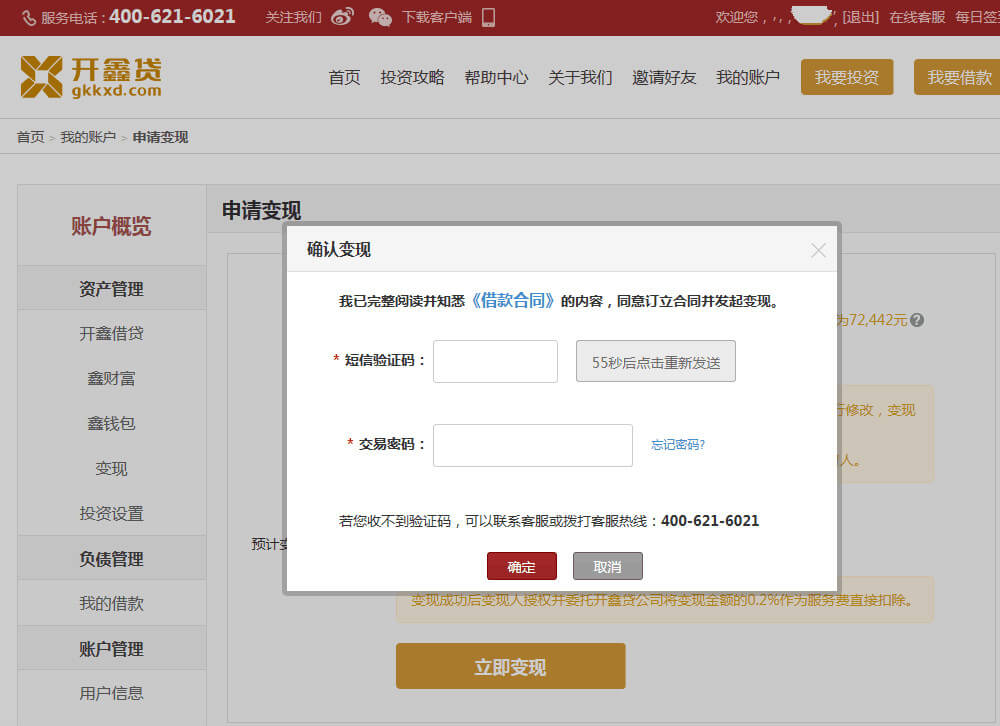Click the resend SMS code button

click(x=655, y=362)
